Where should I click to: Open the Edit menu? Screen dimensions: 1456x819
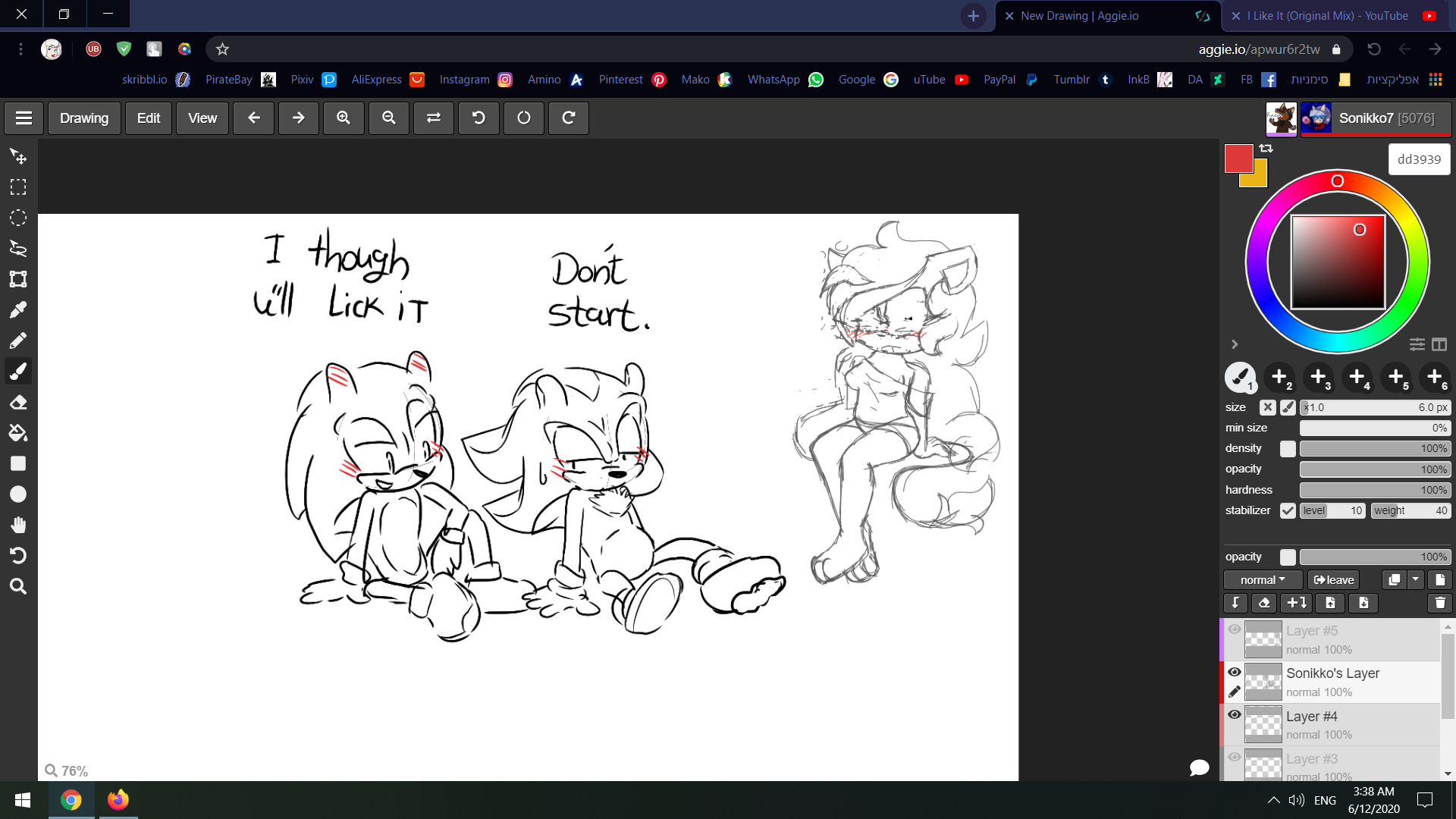(149, 118)
